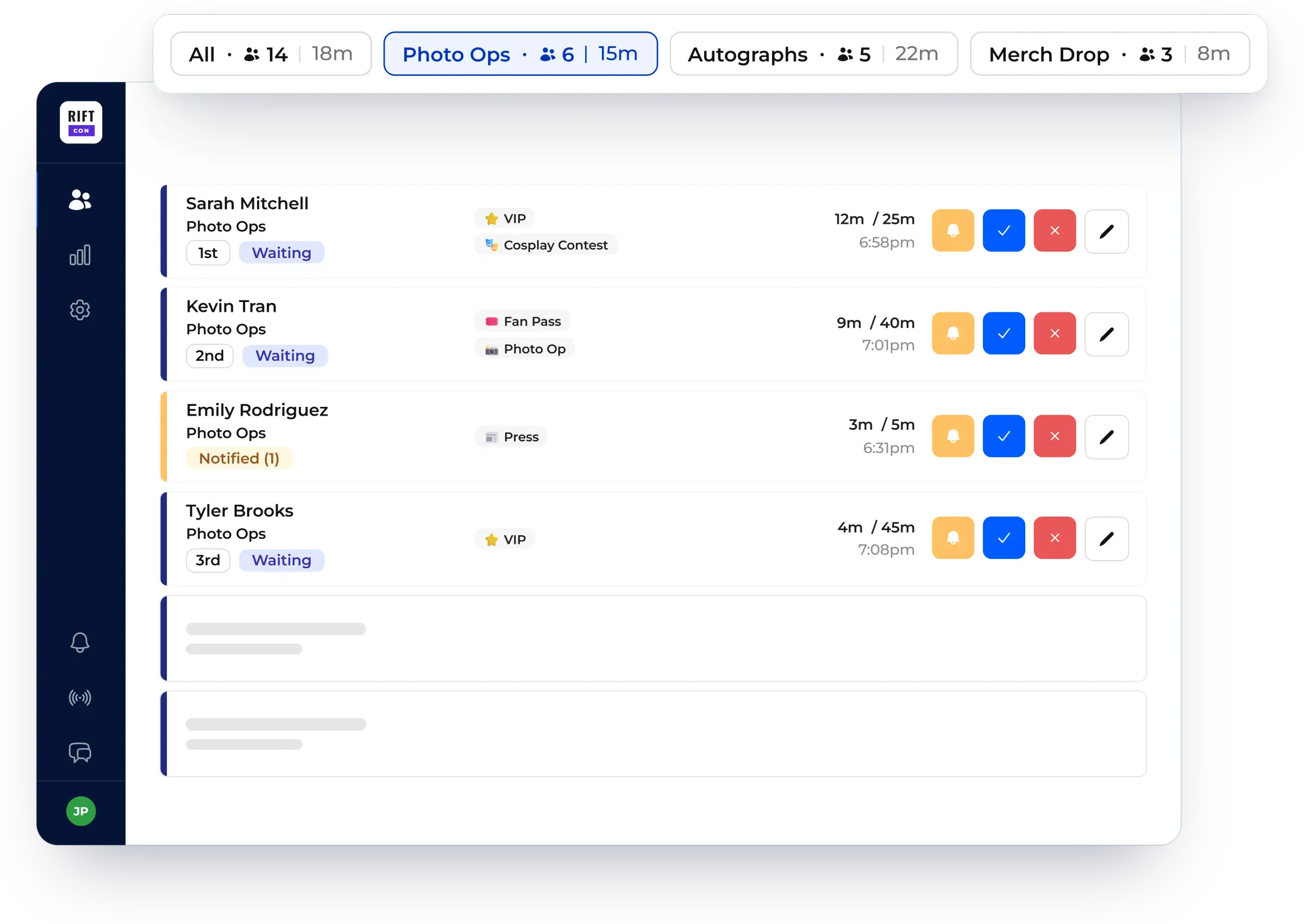Select the name Sarah Mitchell
Screen dimensions: 1304x924
pos(247,203)
